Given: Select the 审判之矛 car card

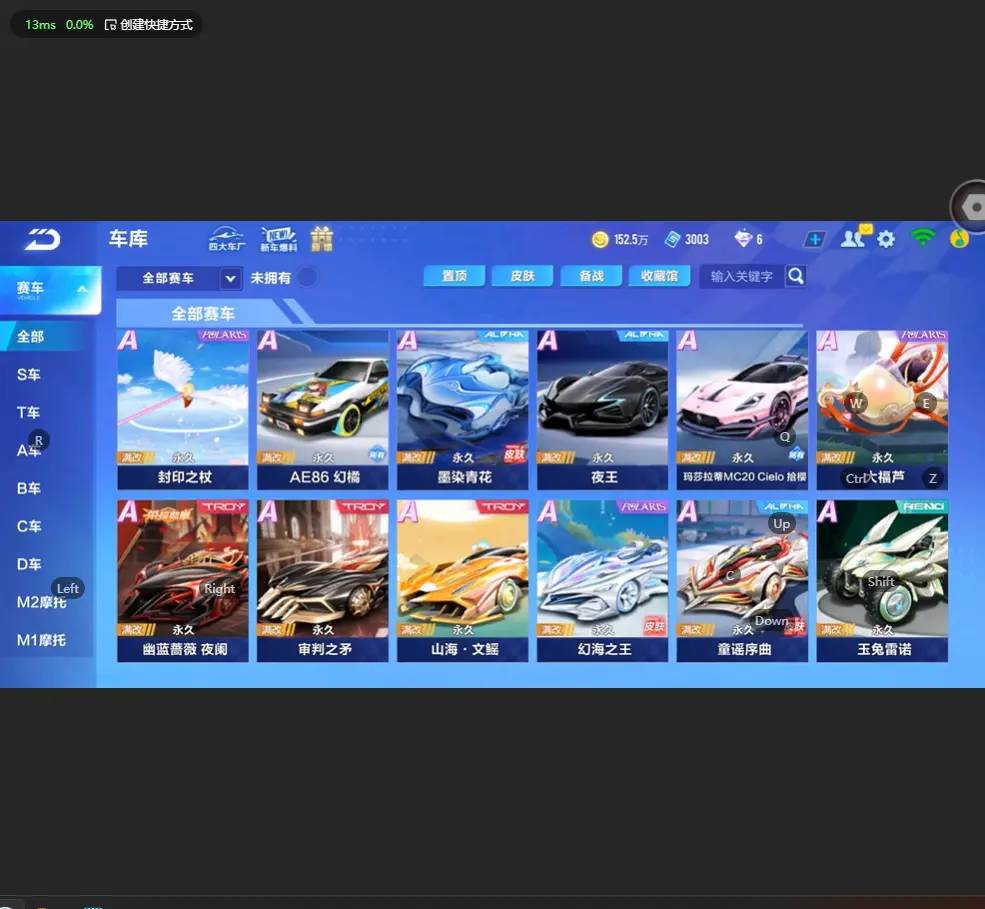Looking at the screenshot, I should pyautogui.click(x=323, y=581).
